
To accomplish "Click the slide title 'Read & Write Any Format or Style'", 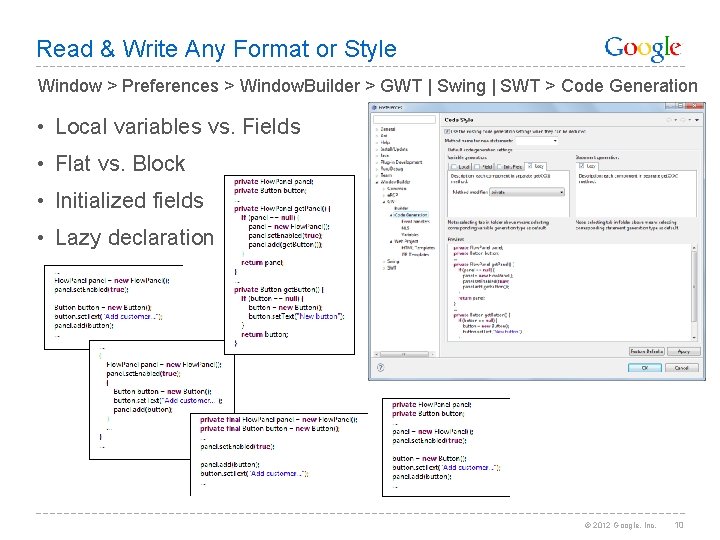I will tap(217, 49).
